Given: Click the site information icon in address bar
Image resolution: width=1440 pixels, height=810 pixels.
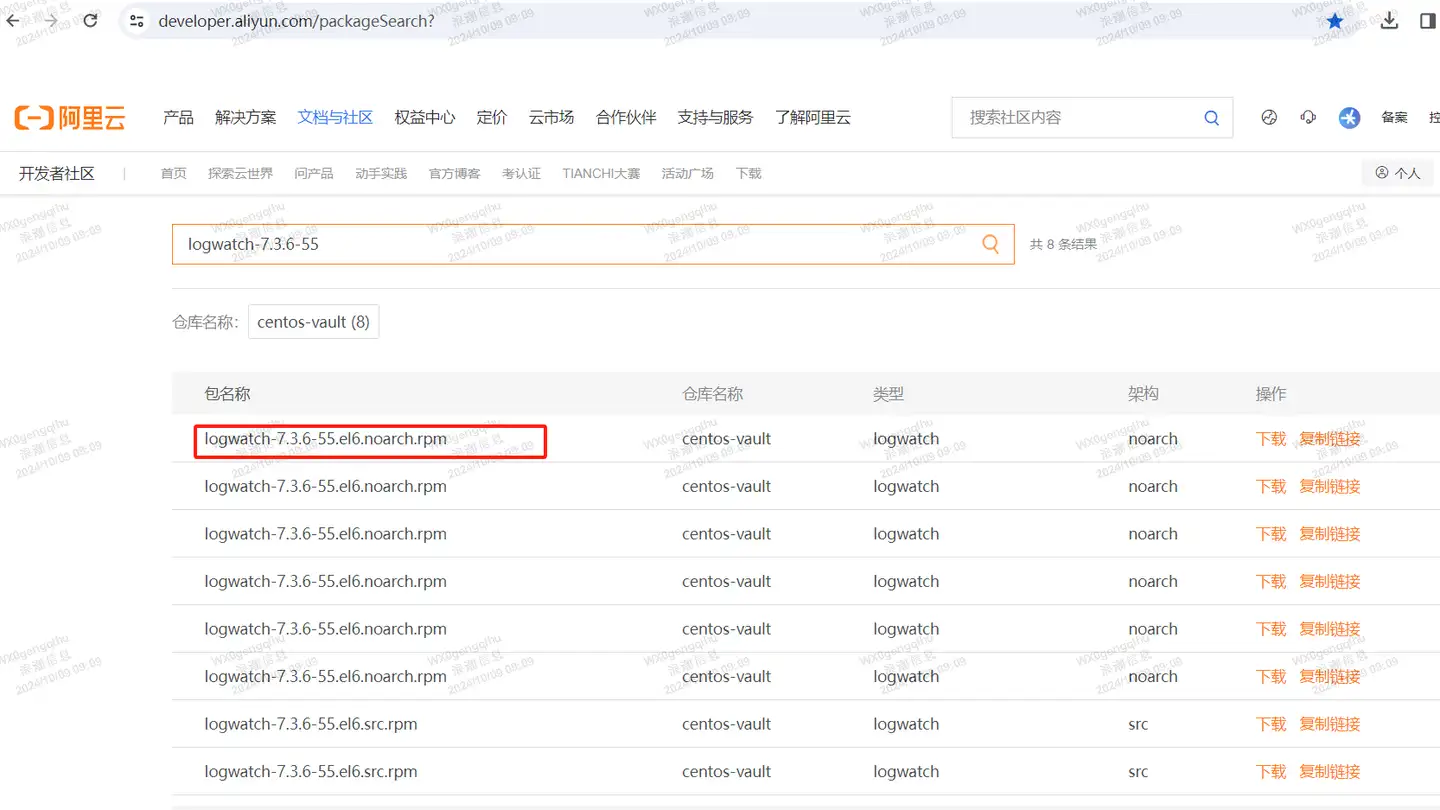Looking at the screenshot, I should click(x=135, y=20).
